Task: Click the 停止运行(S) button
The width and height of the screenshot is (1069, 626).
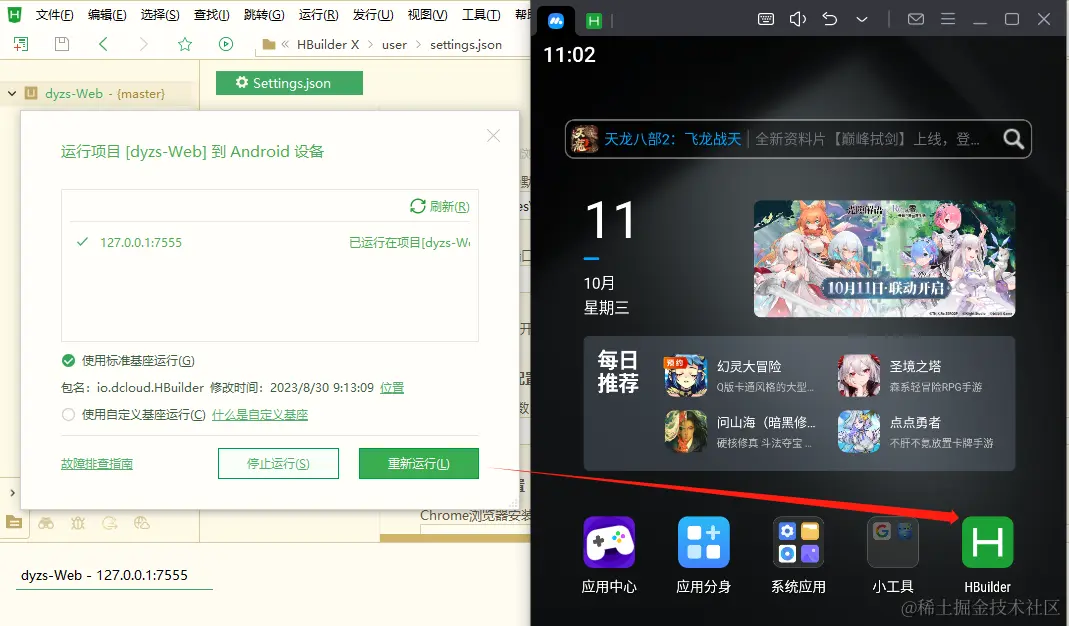Action: click(278, 464)
